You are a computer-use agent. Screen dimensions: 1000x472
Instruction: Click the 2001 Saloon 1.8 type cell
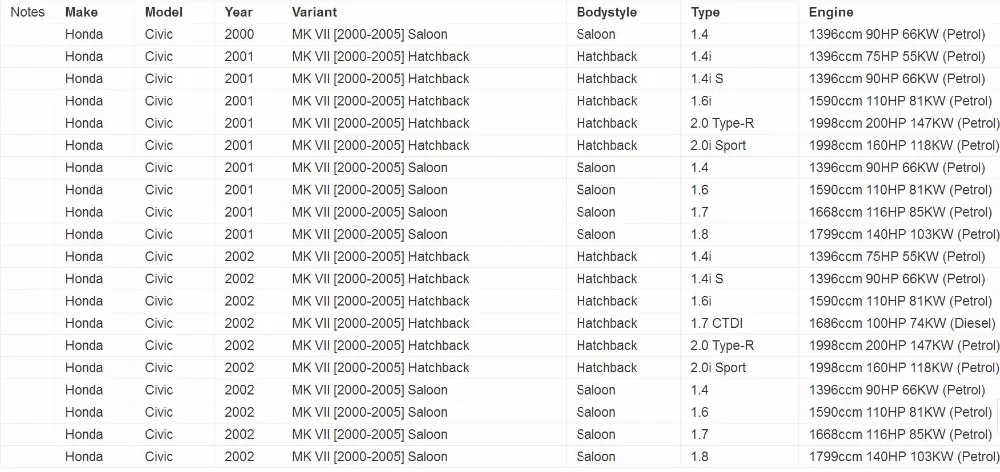click(x=700, y=234)
